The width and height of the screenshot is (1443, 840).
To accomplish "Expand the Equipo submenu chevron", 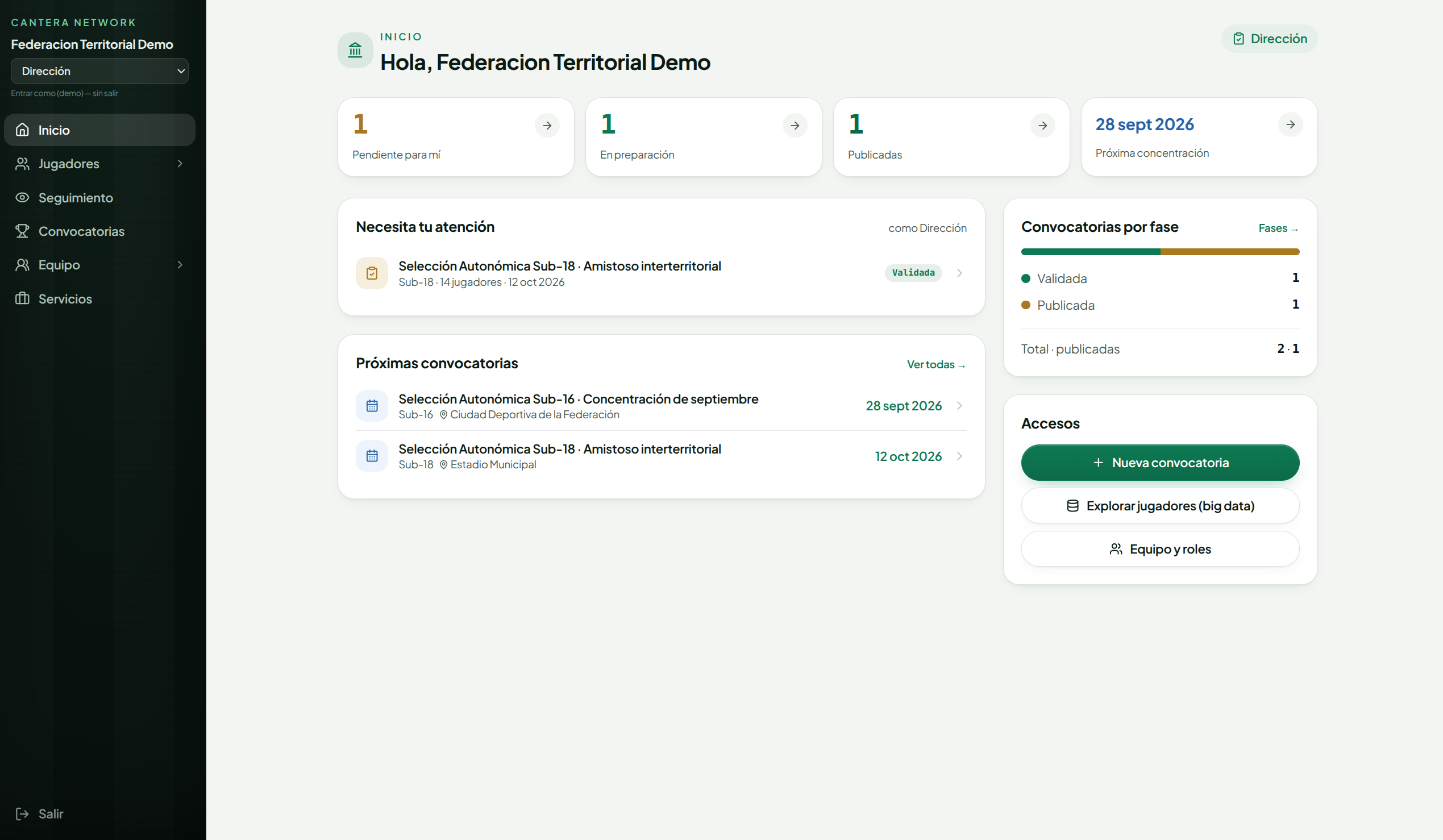I will tap(180, 265).
